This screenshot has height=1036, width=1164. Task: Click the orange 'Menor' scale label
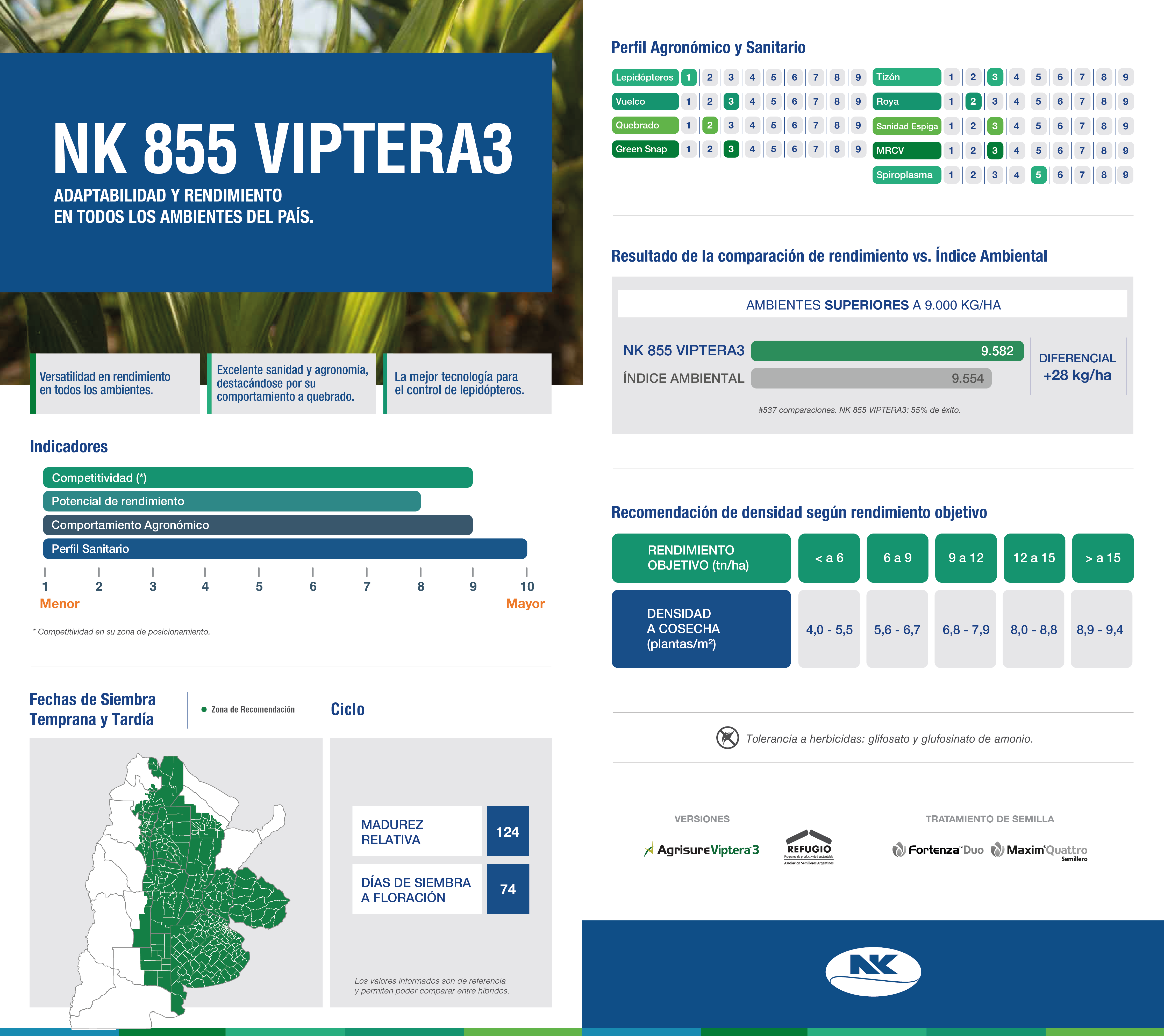click(60, 603)
